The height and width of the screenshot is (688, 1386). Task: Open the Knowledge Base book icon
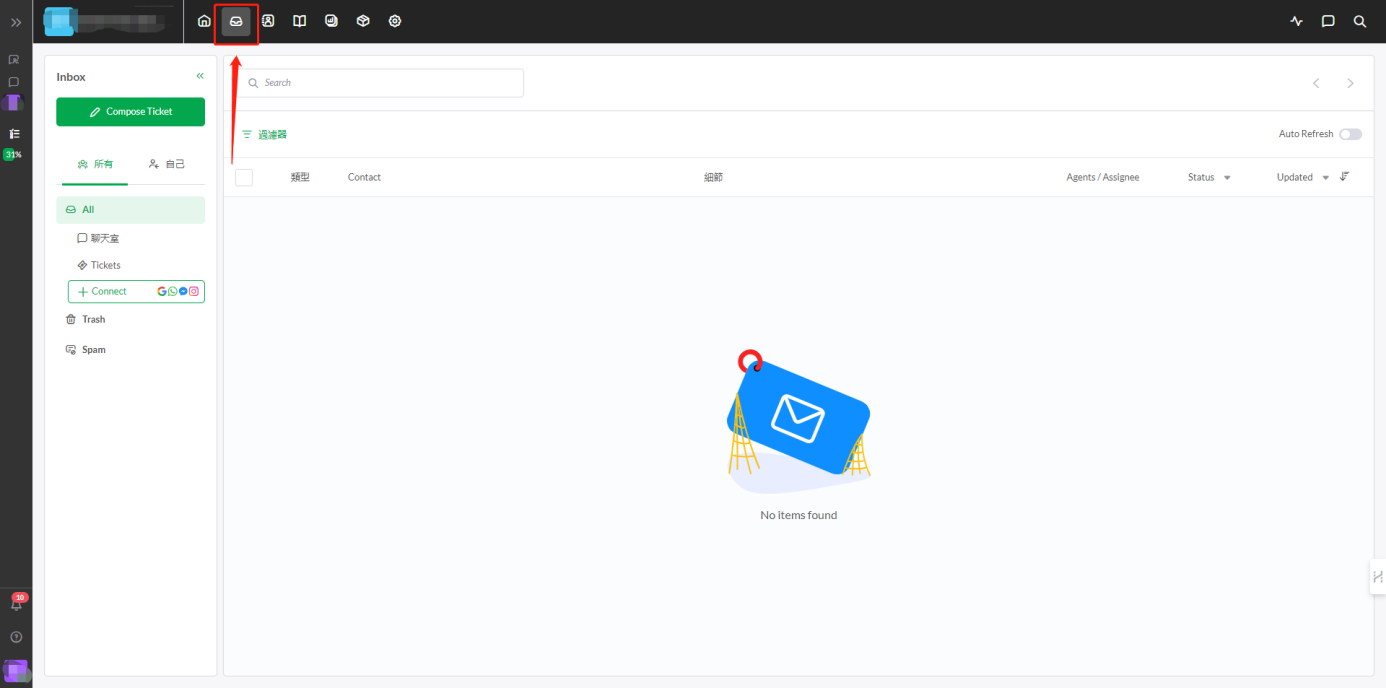tap(299, 21)
